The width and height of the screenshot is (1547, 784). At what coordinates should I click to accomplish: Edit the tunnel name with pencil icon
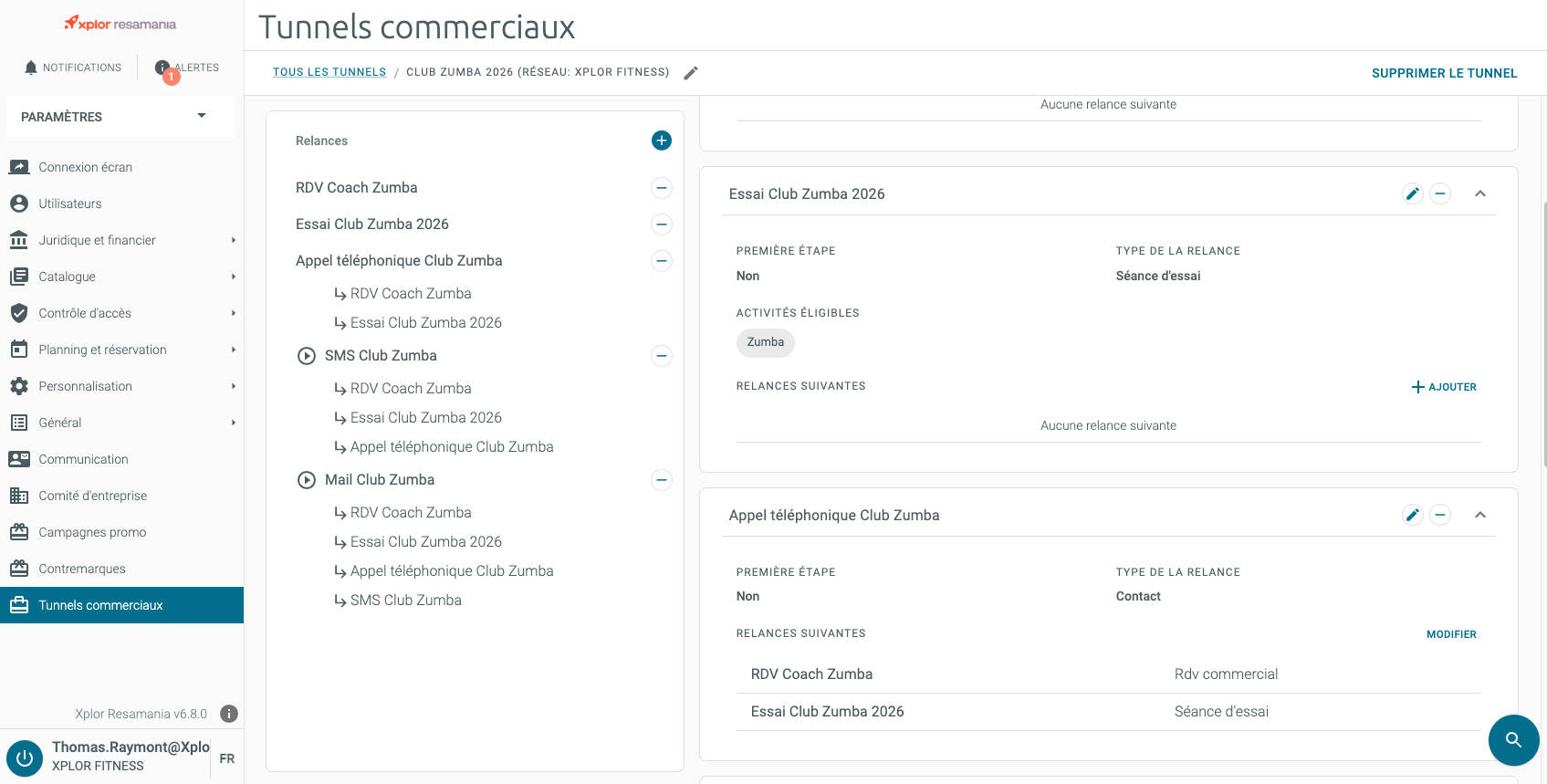tap(691, 73)
